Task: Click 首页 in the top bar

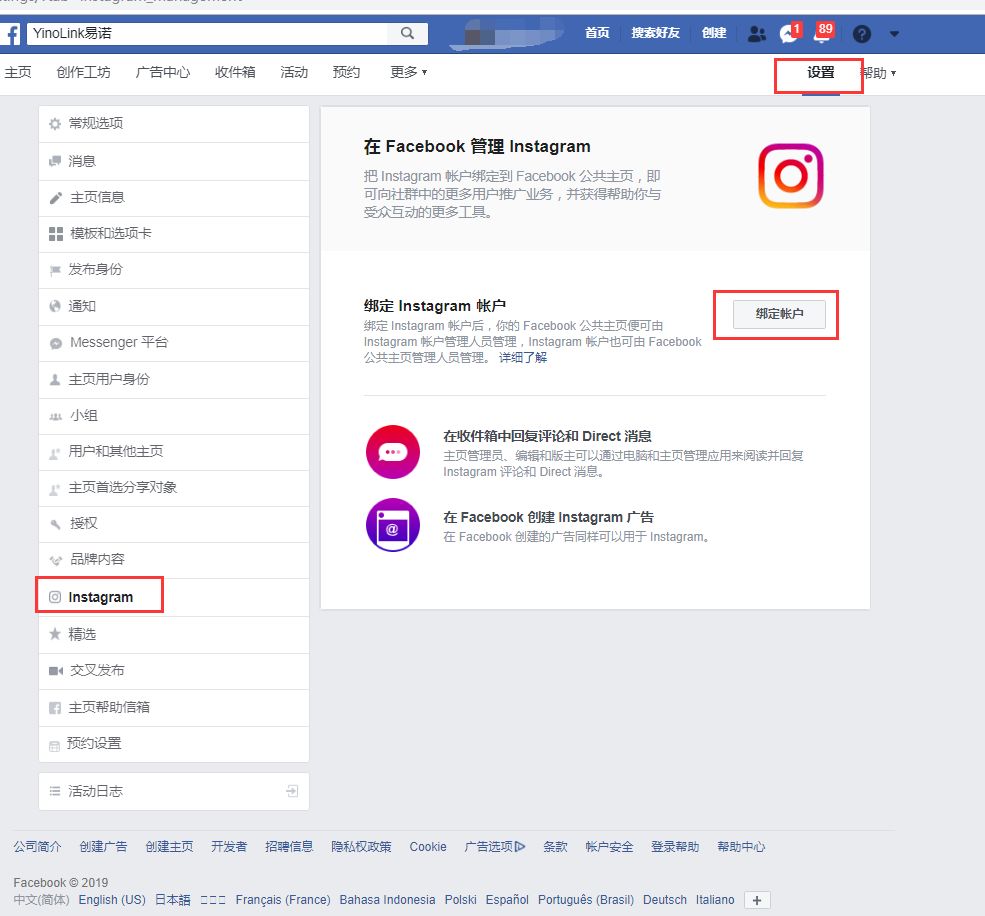Action: [x=597, y=33]
